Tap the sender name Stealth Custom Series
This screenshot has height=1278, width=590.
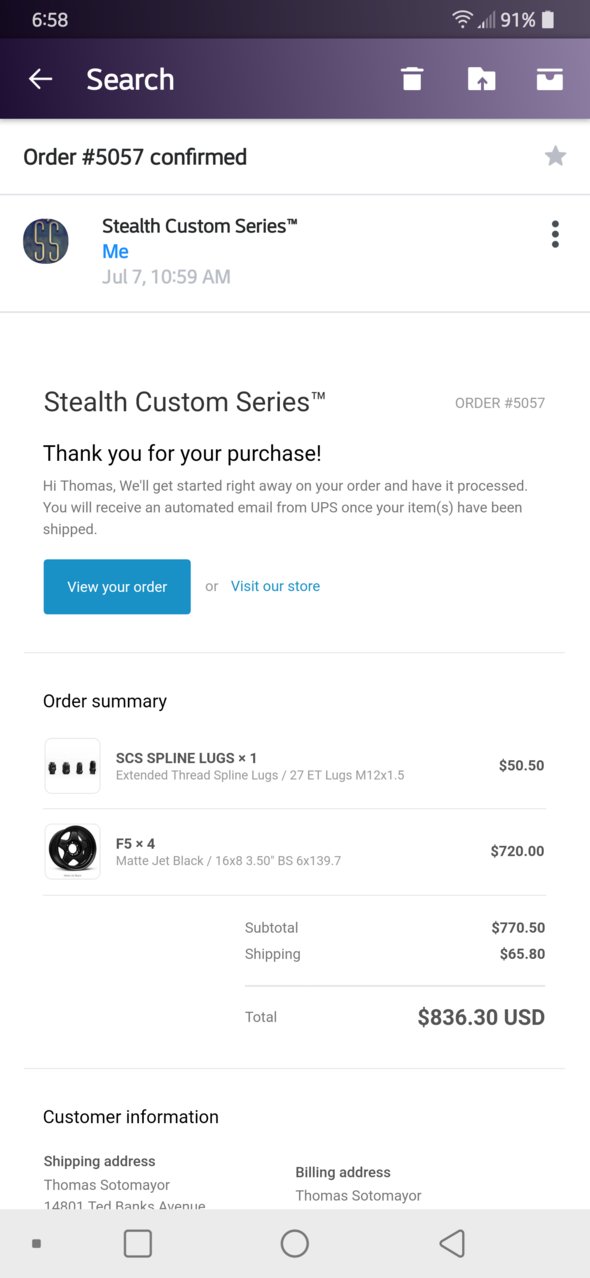(x=200, y=226)
